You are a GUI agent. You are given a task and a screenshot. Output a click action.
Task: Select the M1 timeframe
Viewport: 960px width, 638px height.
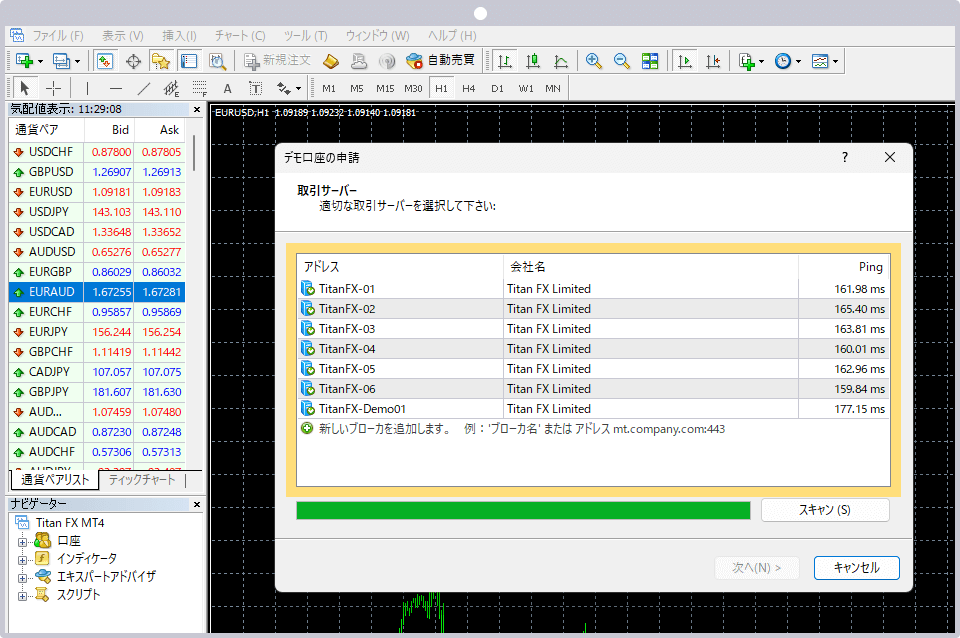(x=329, y=88)
